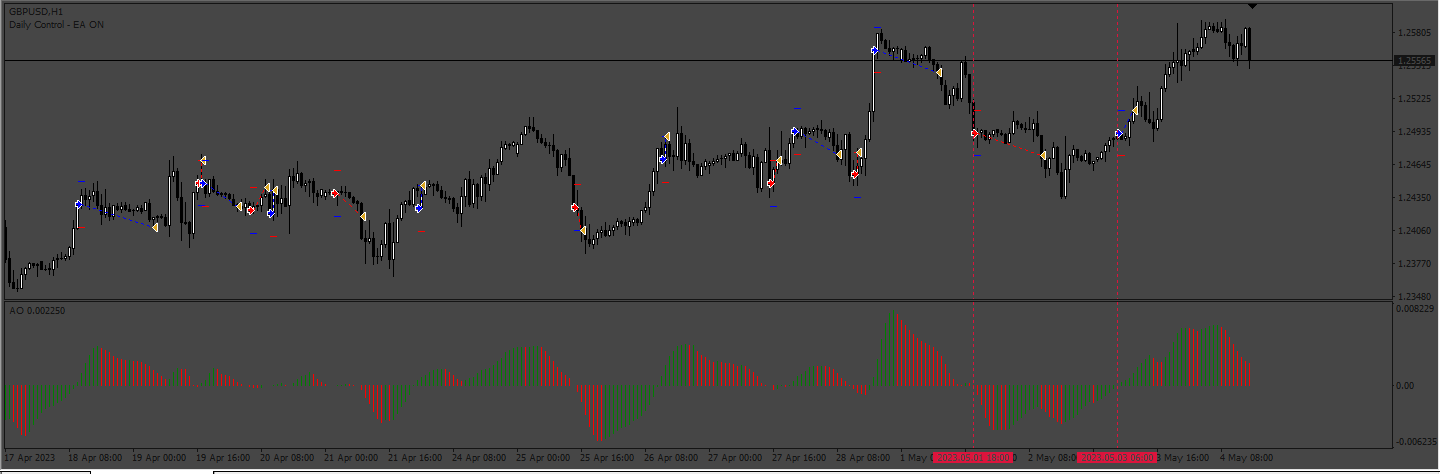
Task: Click the 19 Apr 16:00 time label
Action: pyautogui.click(x=222, y=458)
